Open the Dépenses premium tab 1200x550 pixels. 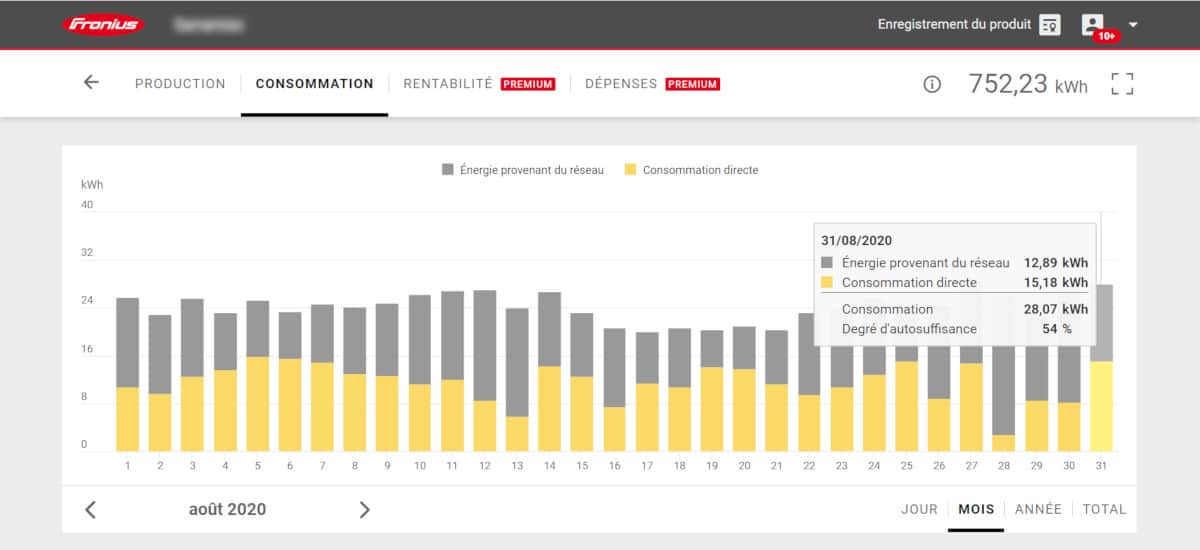coord(652,84)
